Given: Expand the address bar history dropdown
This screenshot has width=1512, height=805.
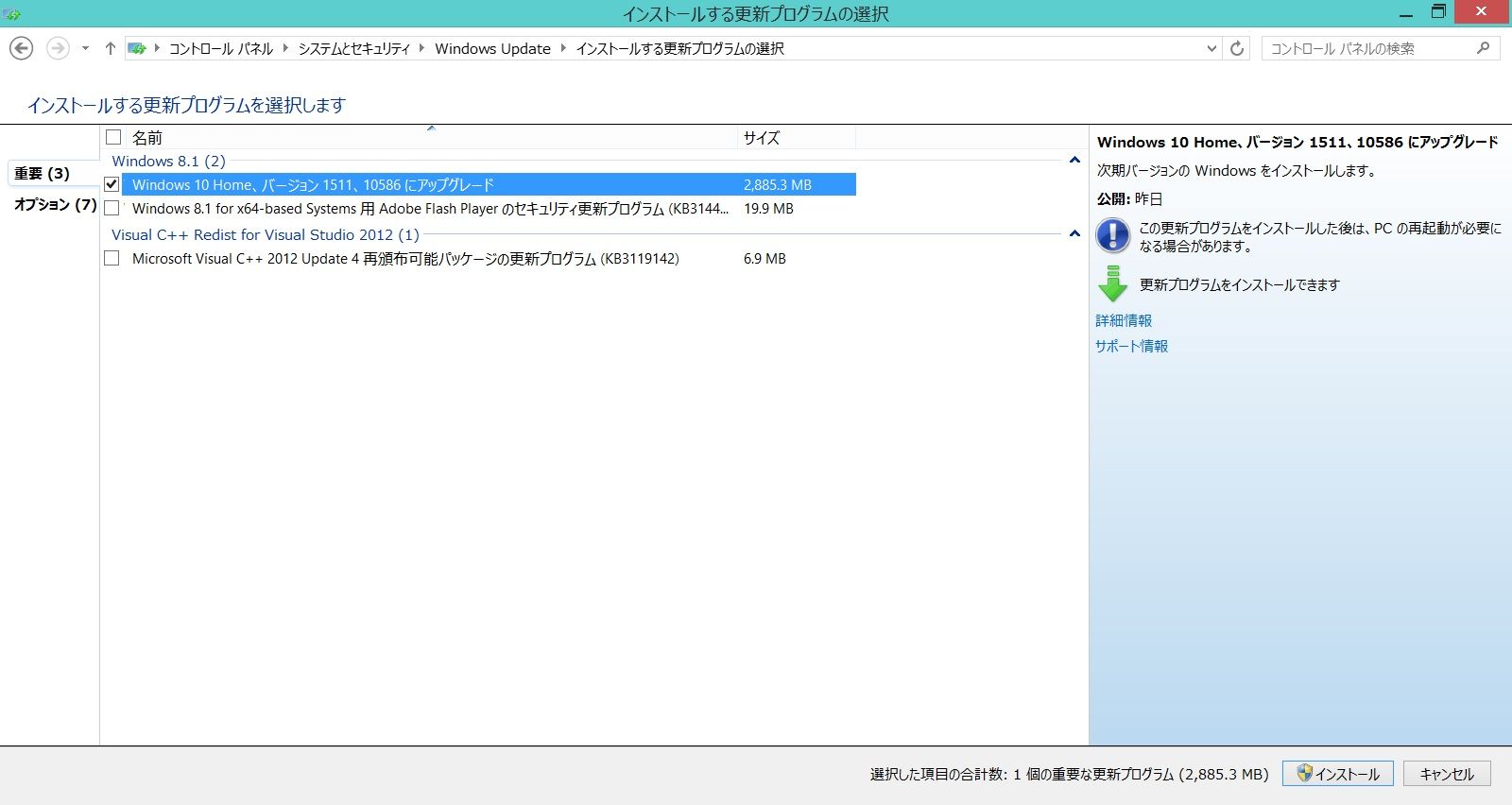Looking at the screenshot, I should [x=1212, y=48].
